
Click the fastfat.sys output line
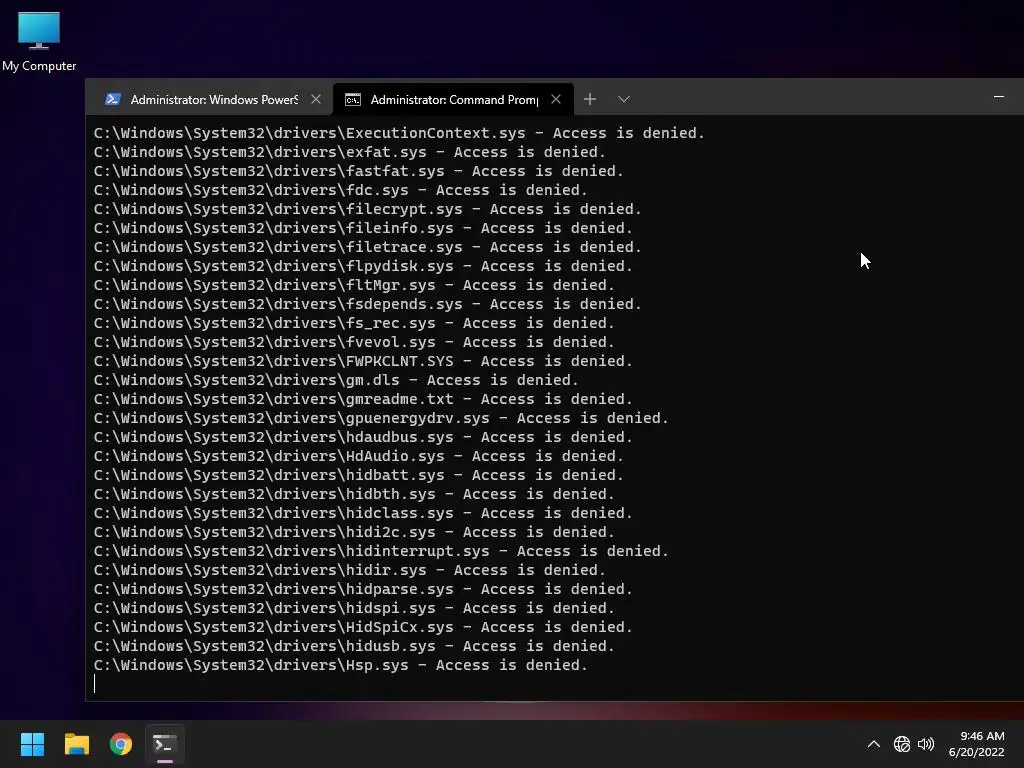[359, 171]
